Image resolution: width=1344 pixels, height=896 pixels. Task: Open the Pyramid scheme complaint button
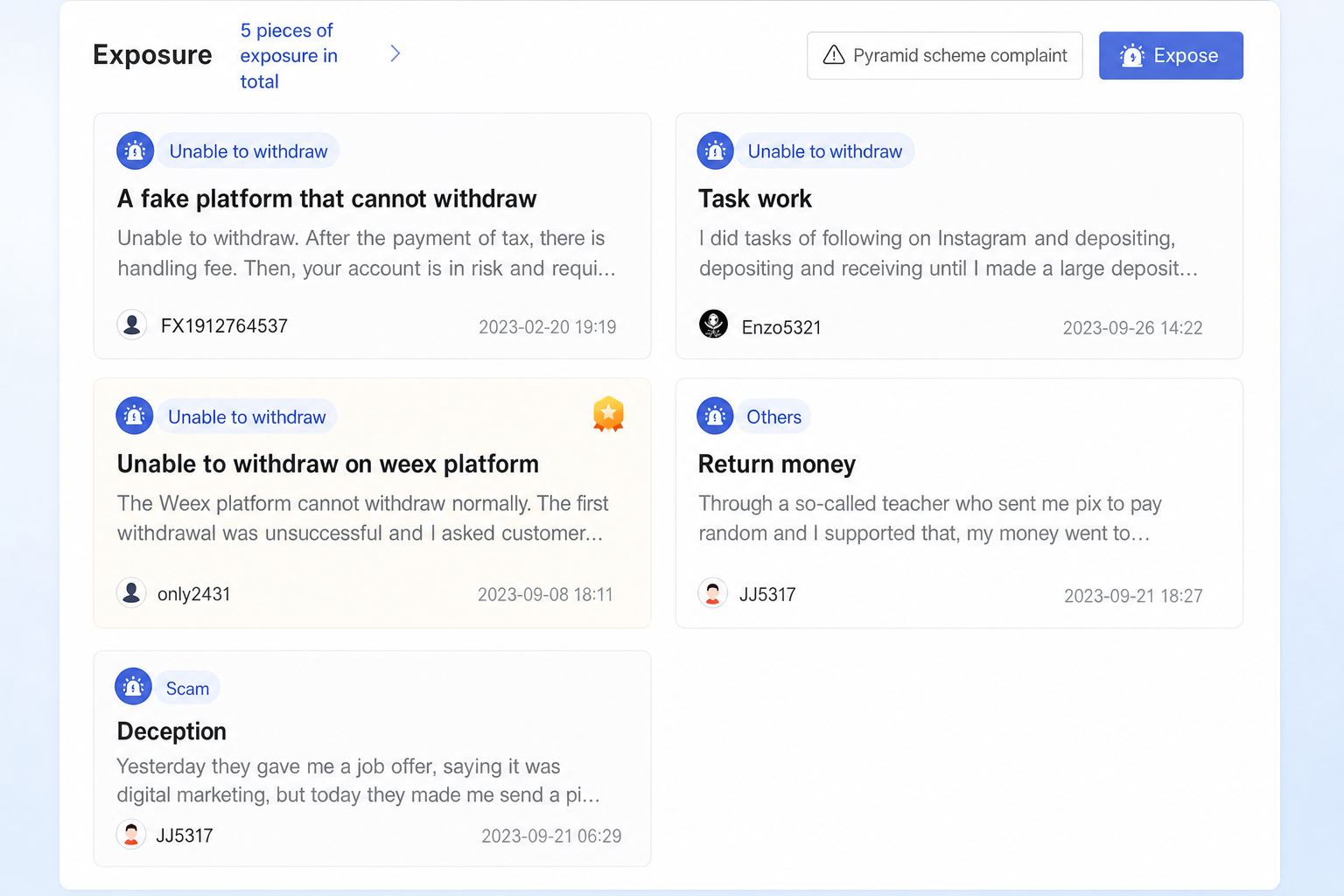click(945, 56)
